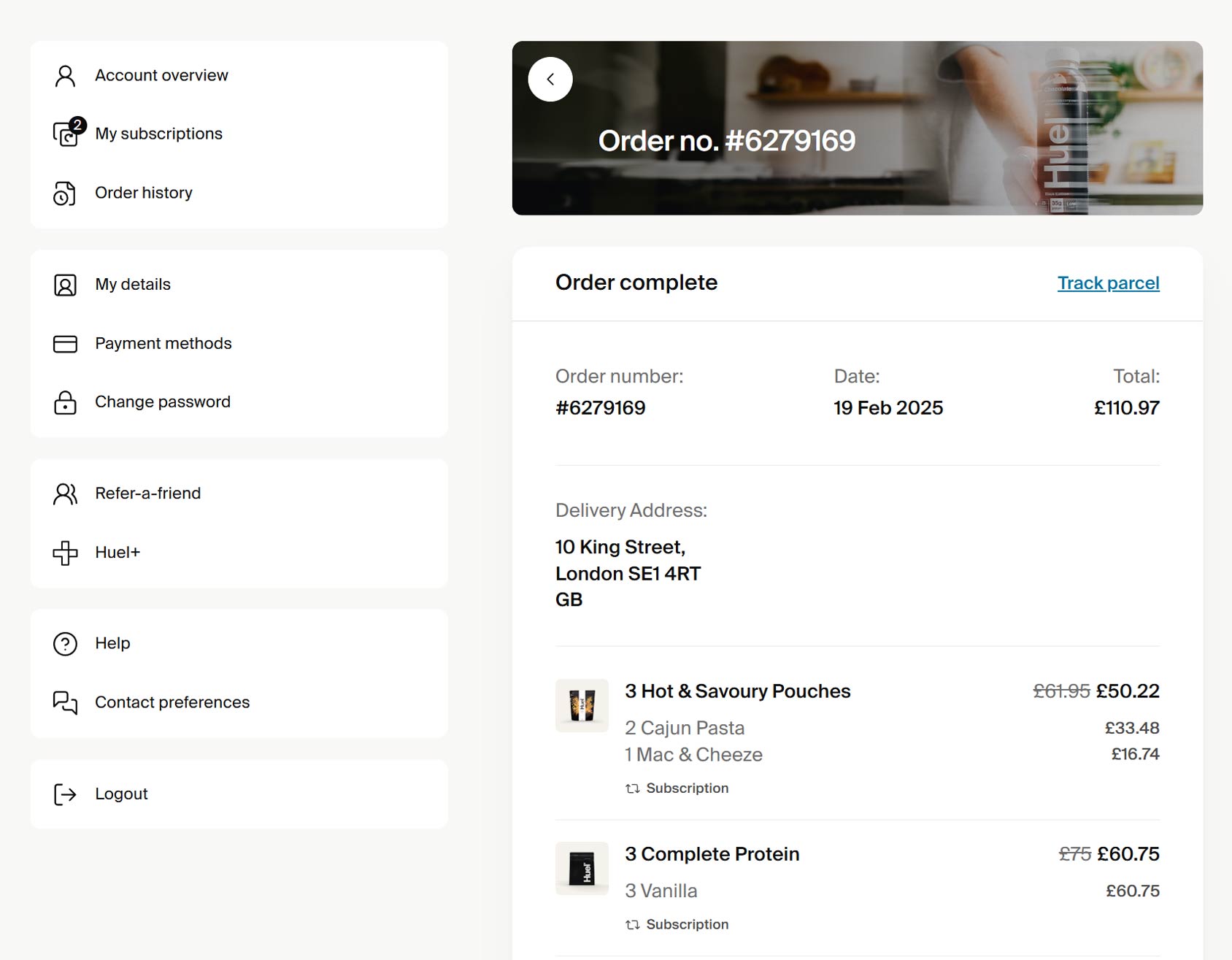Screen dimensions: 1232x960
Task: Select the Refer-a-friend people icon
Action: click(65, 494)
